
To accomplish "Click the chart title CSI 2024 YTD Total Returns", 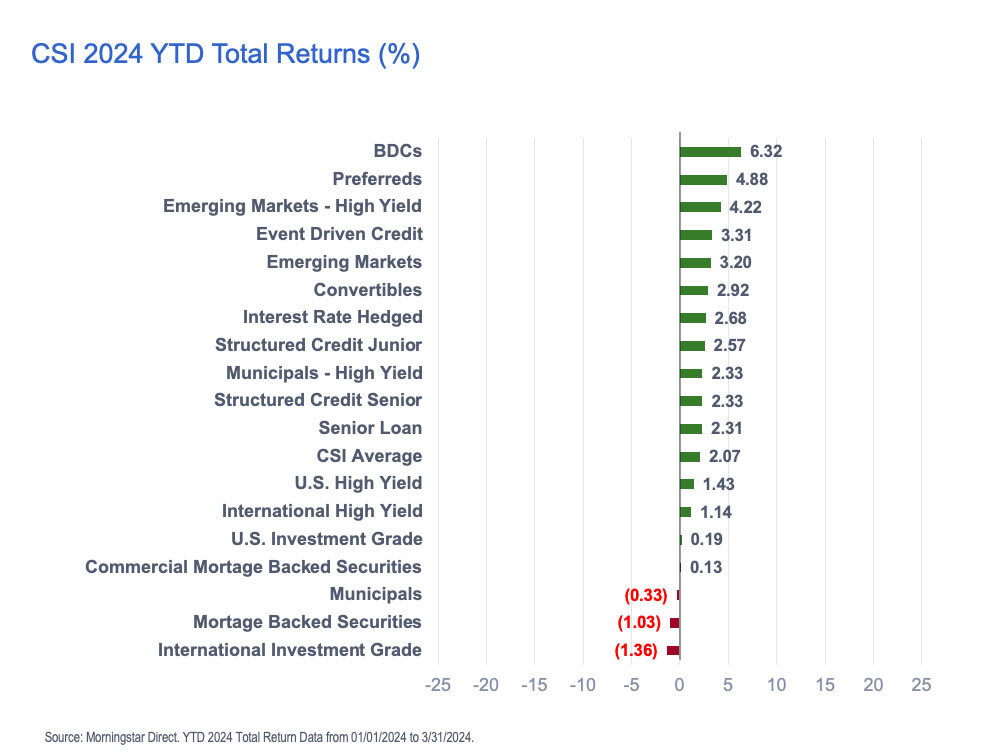I will (225, 54).
